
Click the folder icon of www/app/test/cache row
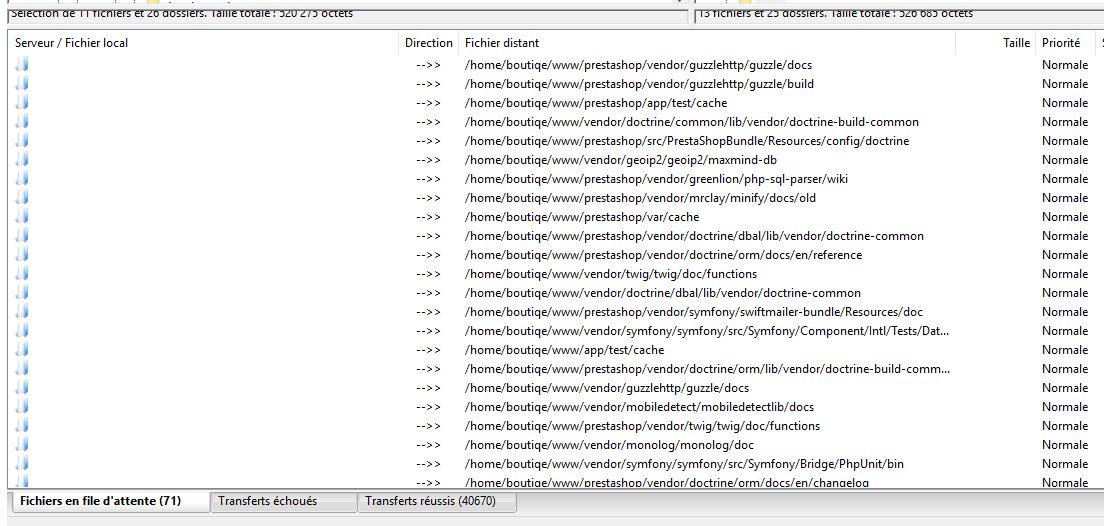pyautogui.click(x=22, y=350)
